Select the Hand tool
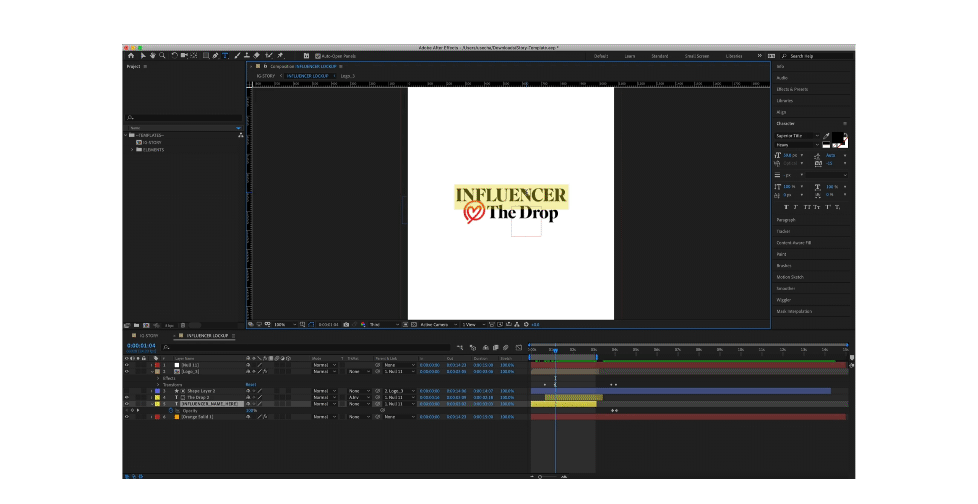The height and width of the screenshot is (504, 978). pos(152,56)
